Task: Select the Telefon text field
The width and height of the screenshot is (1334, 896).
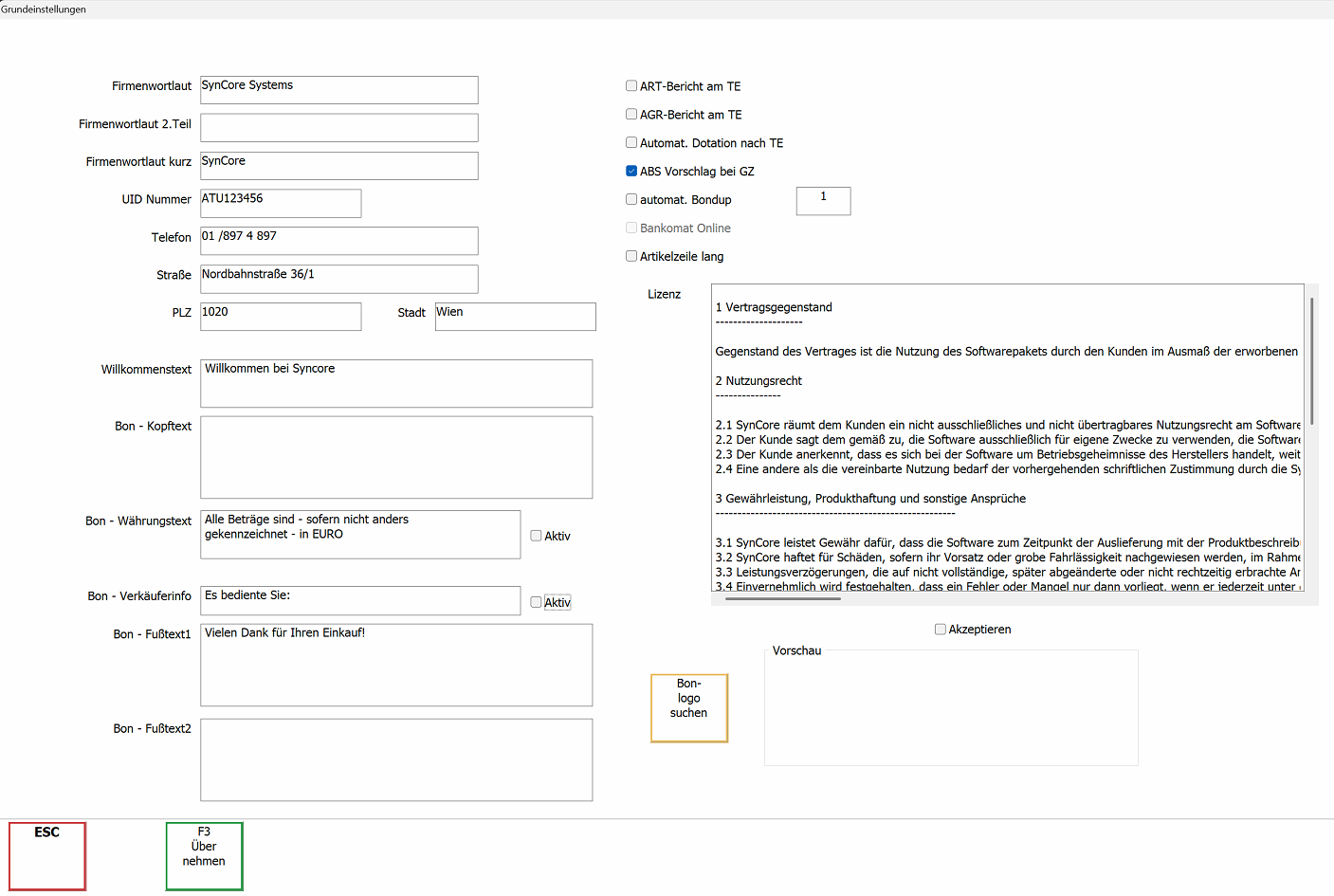Action: pos(338,241)
